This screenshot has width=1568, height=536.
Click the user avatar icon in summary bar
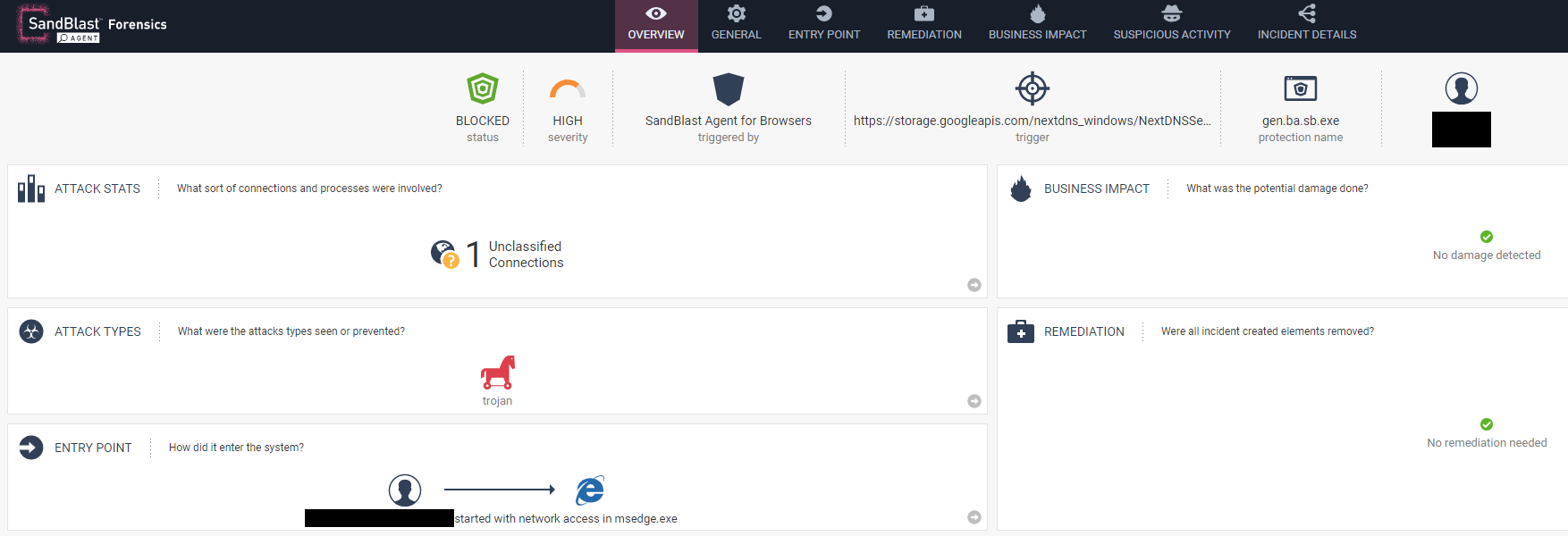[1462, 88]
